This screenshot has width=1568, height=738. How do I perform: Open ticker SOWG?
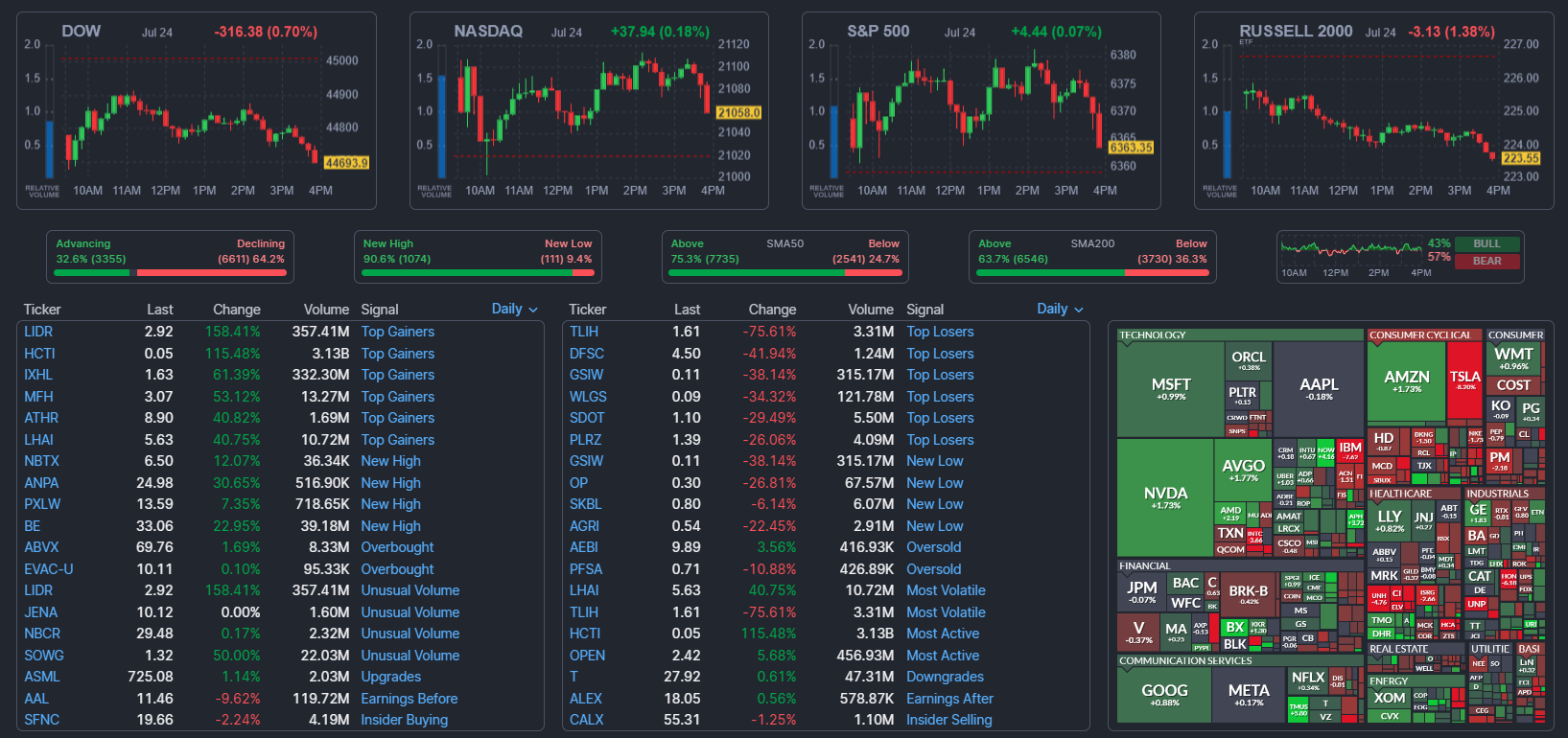click(x=44, y=656)
